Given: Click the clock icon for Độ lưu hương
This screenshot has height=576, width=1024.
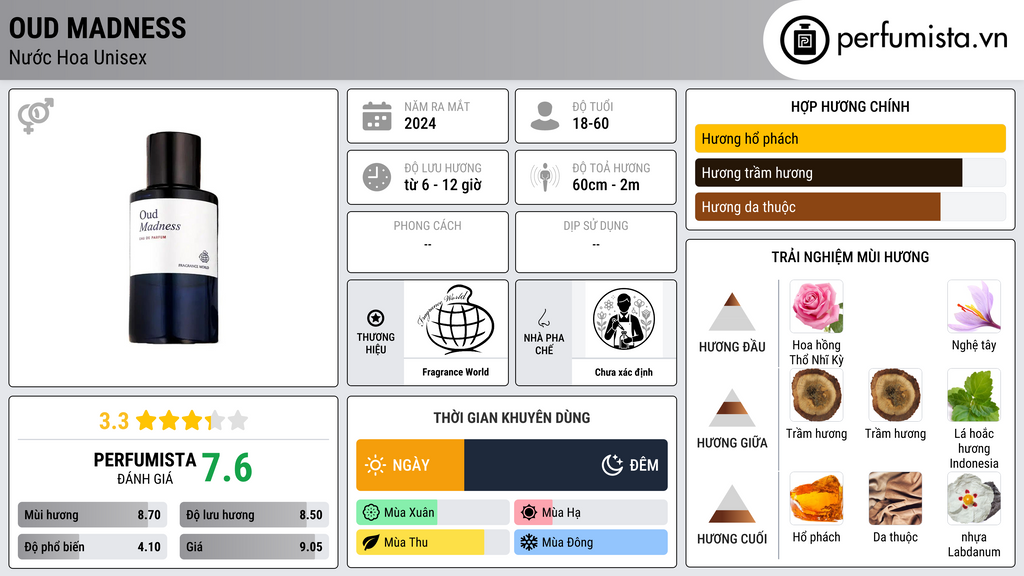Looking at the screenshot, I should click(377, 177).
